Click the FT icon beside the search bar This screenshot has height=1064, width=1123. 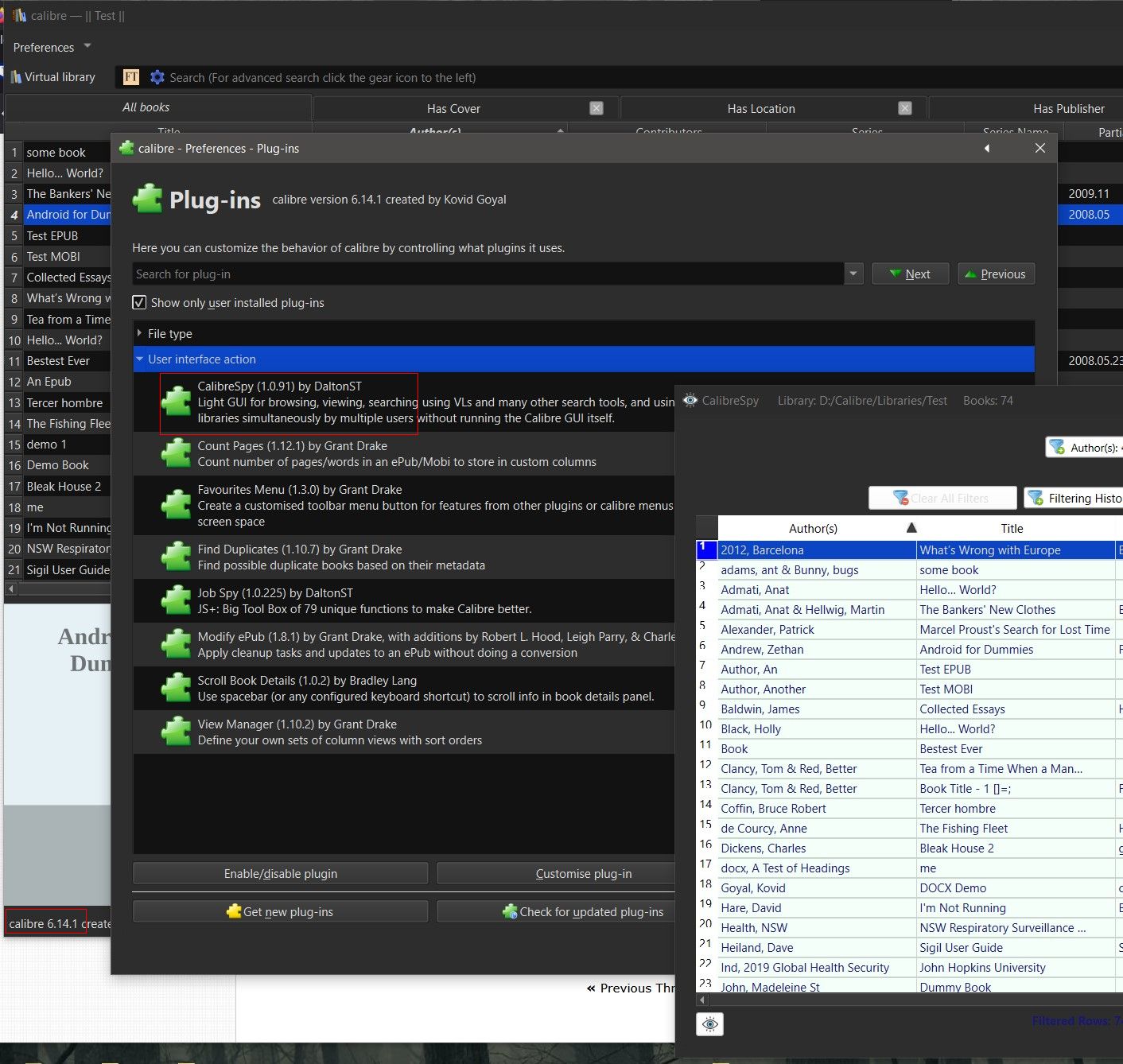[x=131, y=77]
